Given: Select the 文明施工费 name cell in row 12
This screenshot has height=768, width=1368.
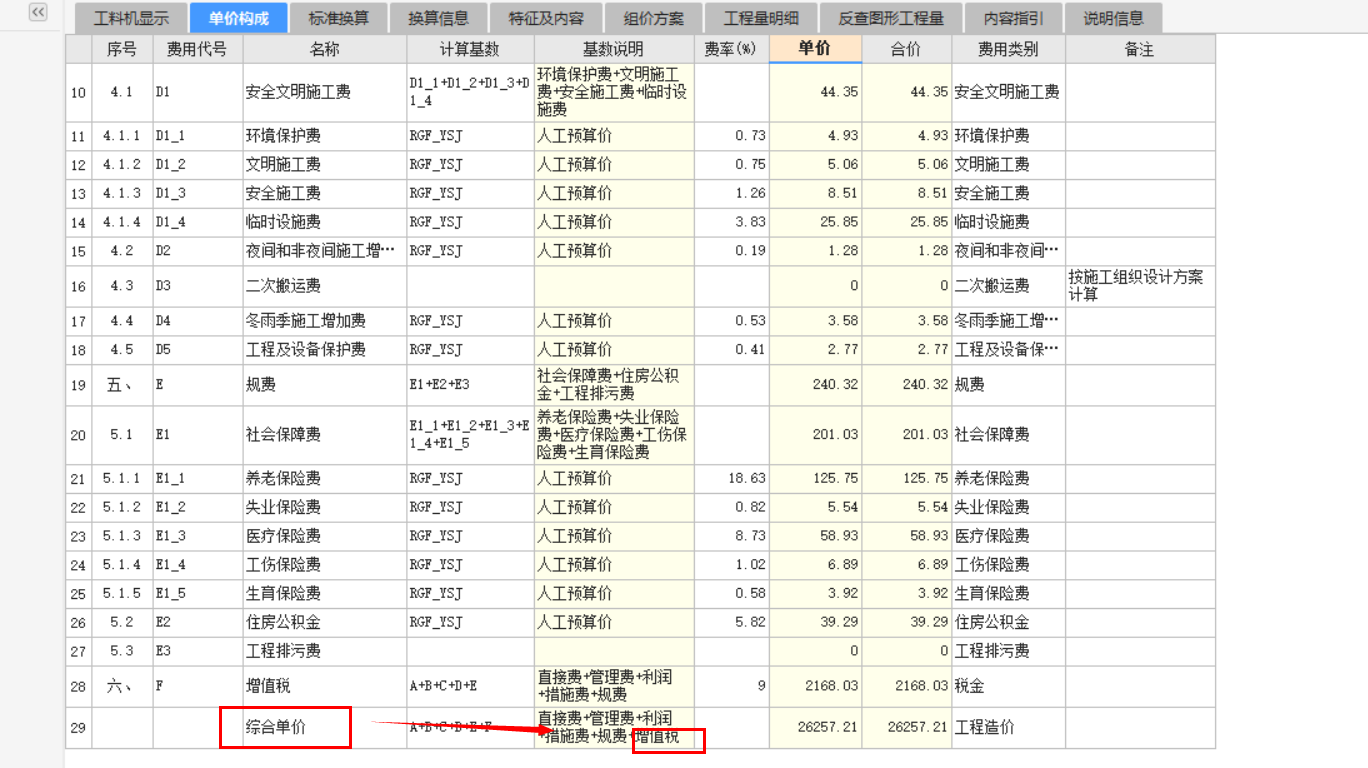Looking at the screenshot, I should (x=325, y=165).
